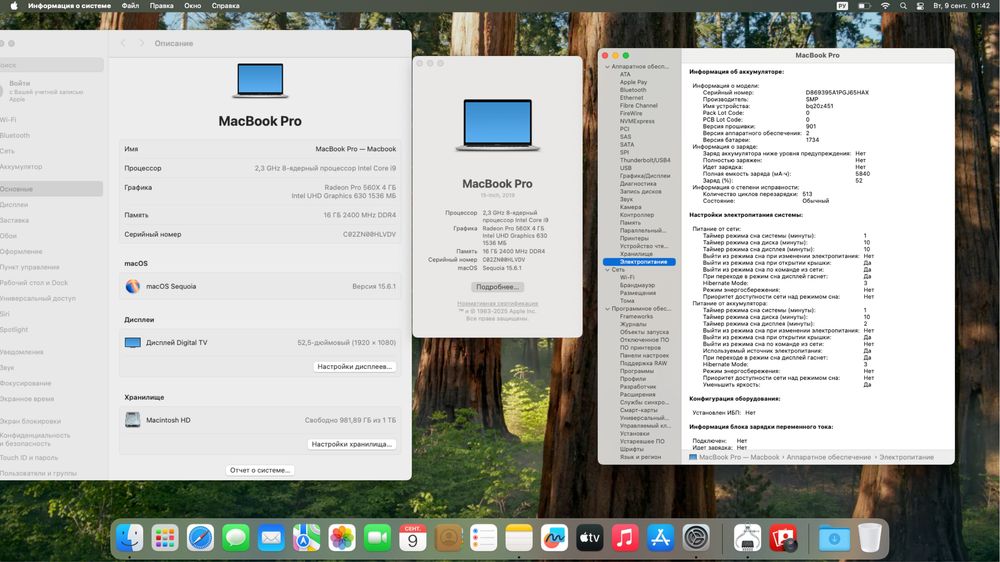Open Launchpad from the Dock
Screen dimensions: 1000x562
click(x=165, y=538)
